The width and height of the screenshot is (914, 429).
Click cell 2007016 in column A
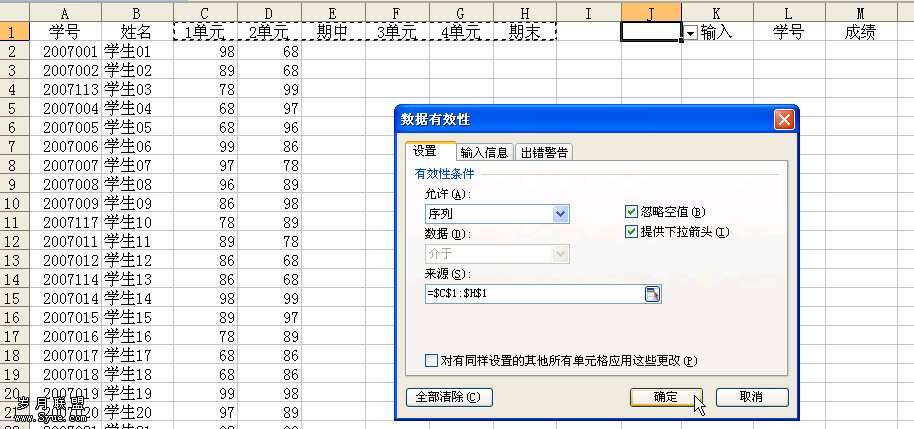click(x=65, y=336)
